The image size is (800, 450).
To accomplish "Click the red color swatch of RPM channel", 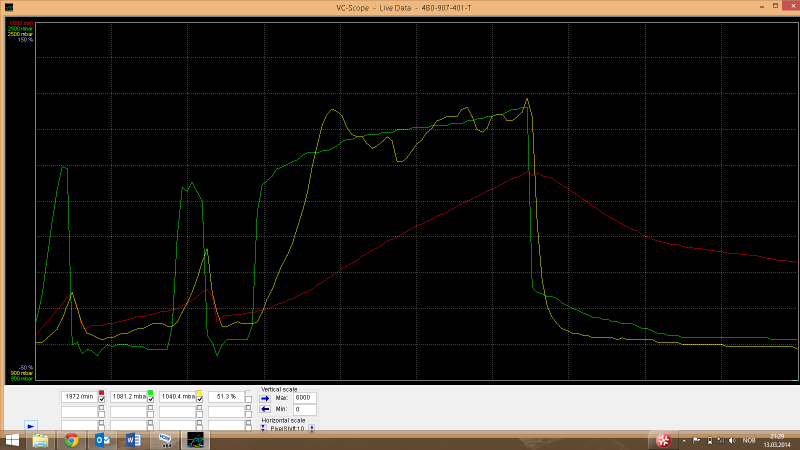I will (102, 392).
